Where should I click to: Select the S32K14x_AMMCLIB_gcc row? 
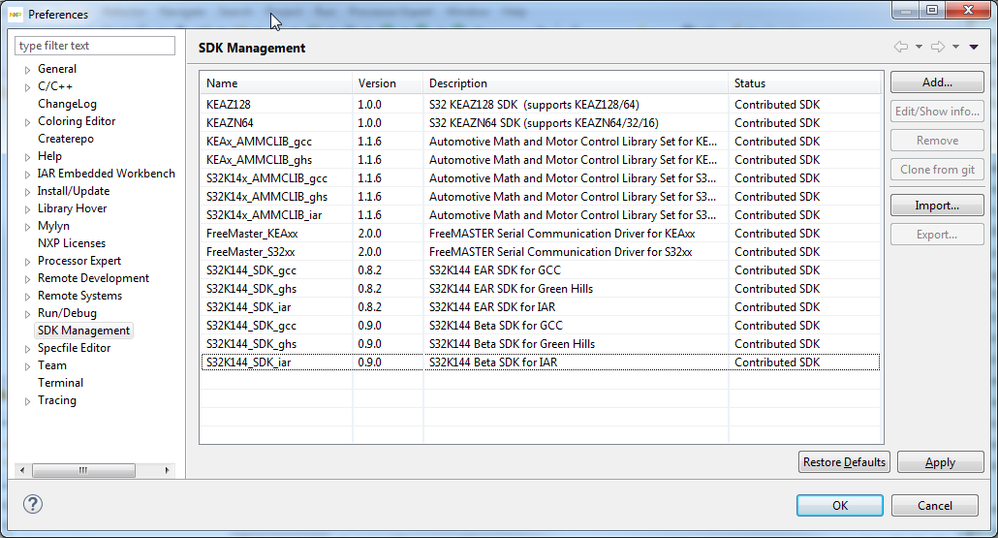coord(541,178)
